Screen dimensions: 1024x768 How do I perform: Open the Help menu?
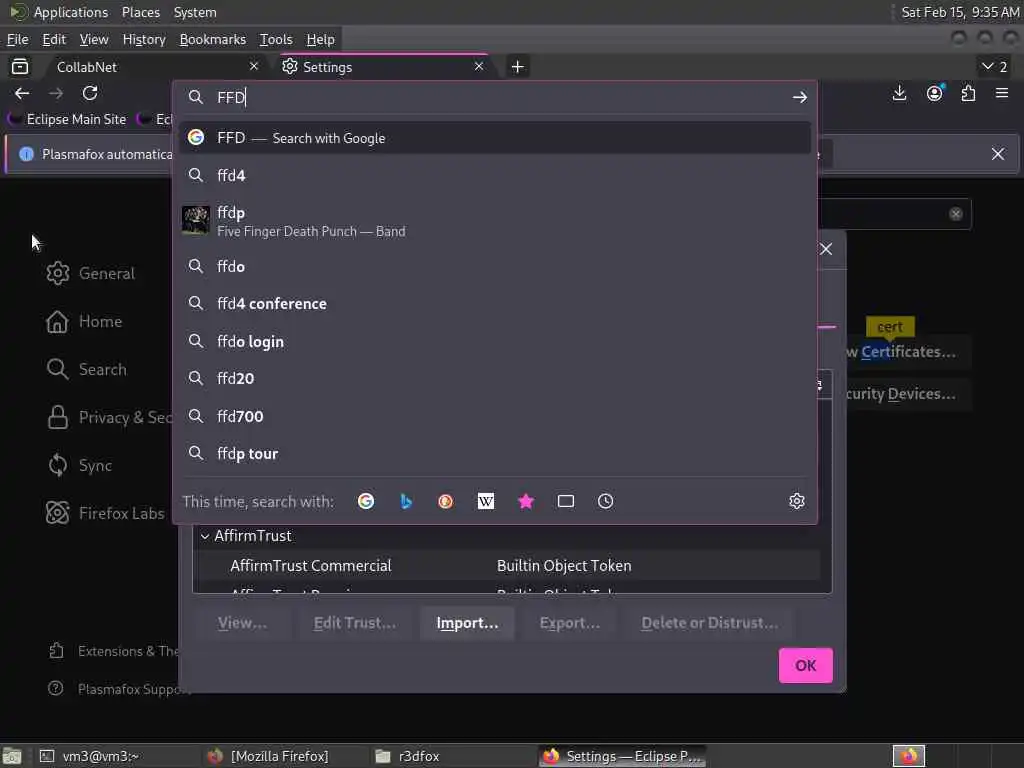point(321,40)
